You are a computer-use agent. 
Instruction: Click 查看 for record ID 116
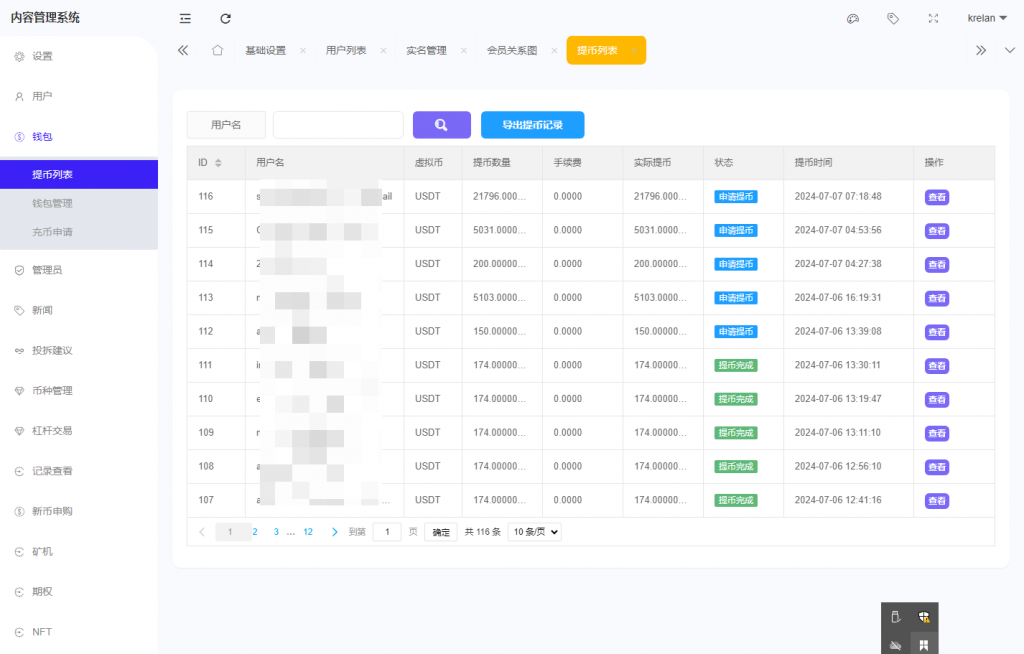pyautogui.click(x=936, y=197)
